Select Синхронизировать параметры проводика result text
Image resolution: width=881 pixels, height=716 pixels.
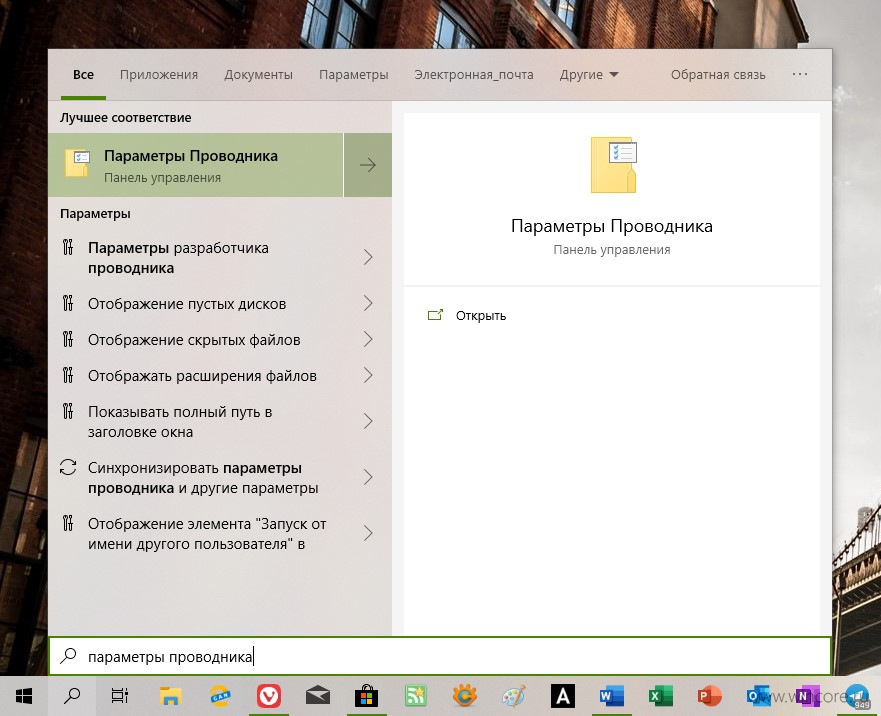pos(203,478)
